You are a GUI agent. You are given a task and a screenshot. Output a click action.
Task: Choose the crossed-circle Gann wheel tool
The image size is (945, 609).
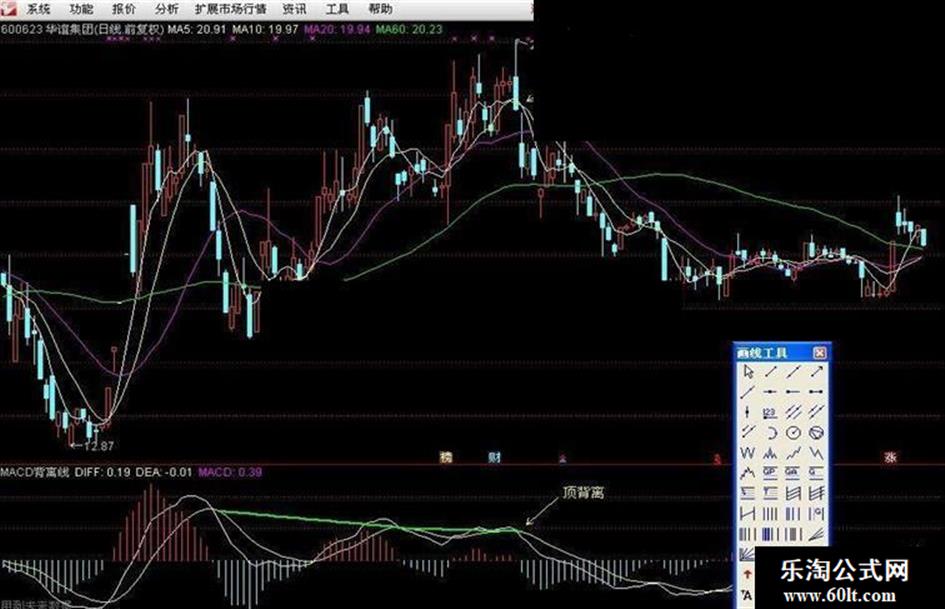click(816, 433)
